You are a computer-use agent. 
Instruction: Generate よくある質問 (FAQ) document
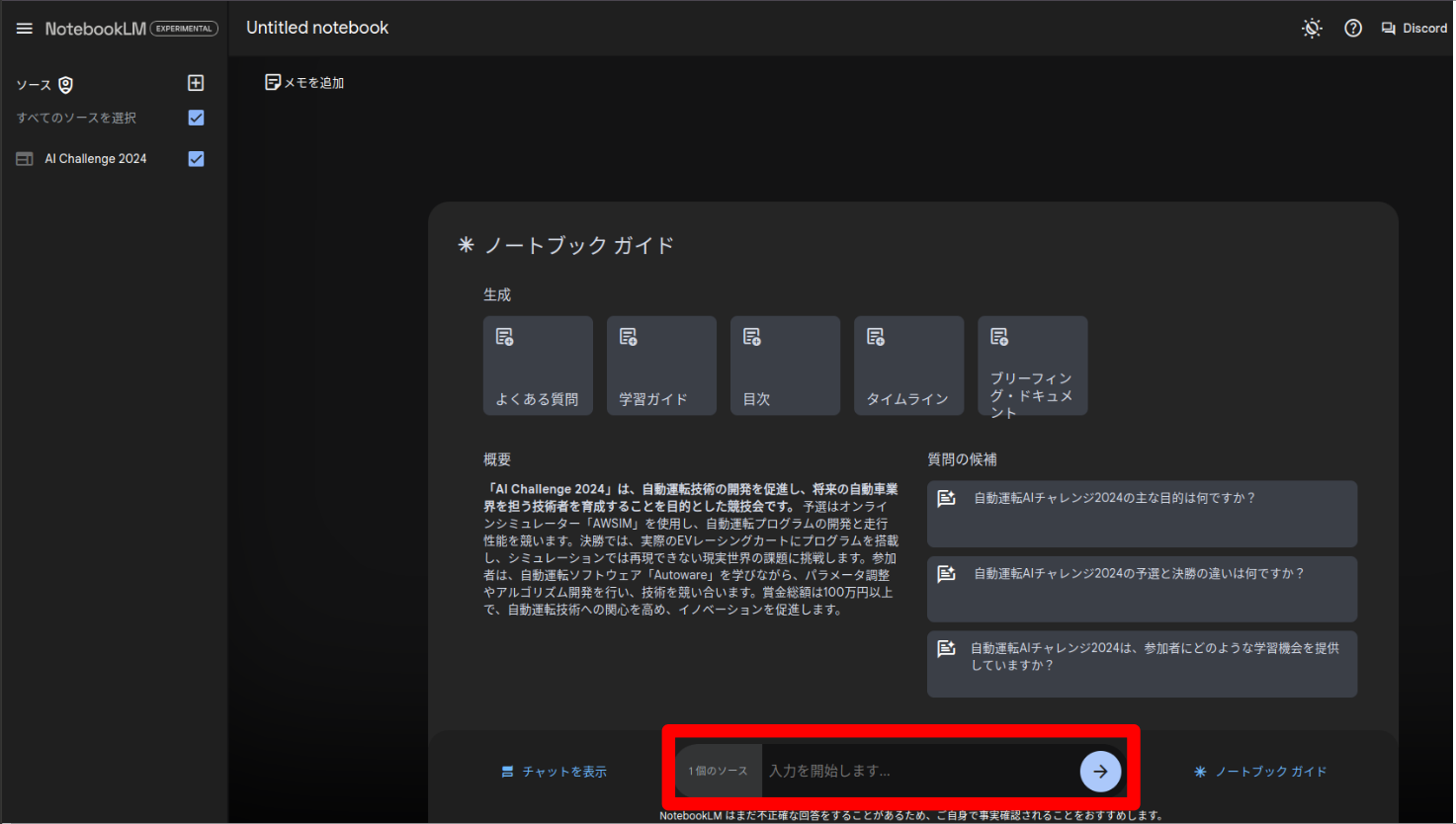point(538,366)
